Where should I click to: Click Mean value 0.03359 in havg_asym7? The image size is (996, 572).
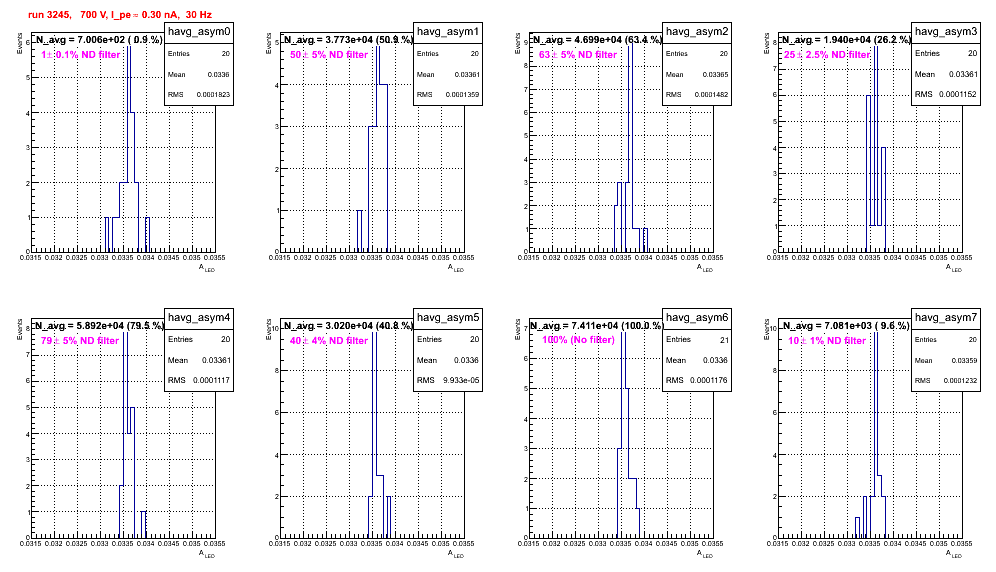(x=964, y=360)
